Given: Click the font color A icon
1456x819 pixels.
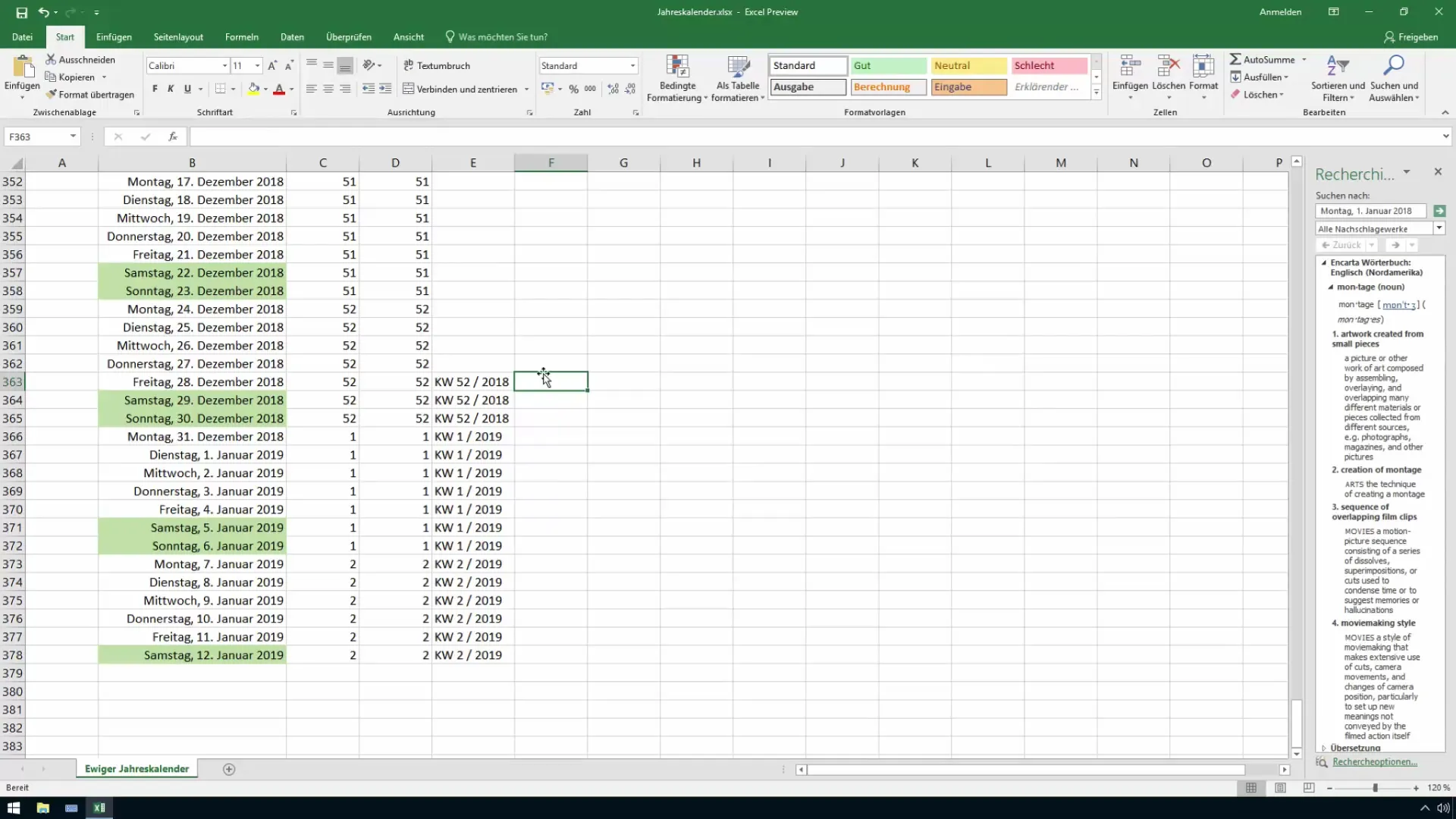Looking at the screenshot, I should [x=279, y=89].
